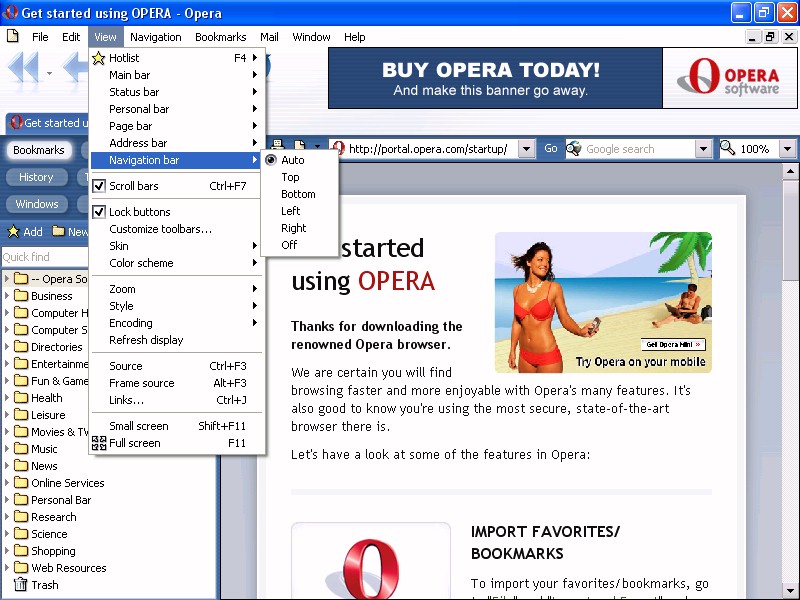Open the address bar URL dropdown

point(527,149)
